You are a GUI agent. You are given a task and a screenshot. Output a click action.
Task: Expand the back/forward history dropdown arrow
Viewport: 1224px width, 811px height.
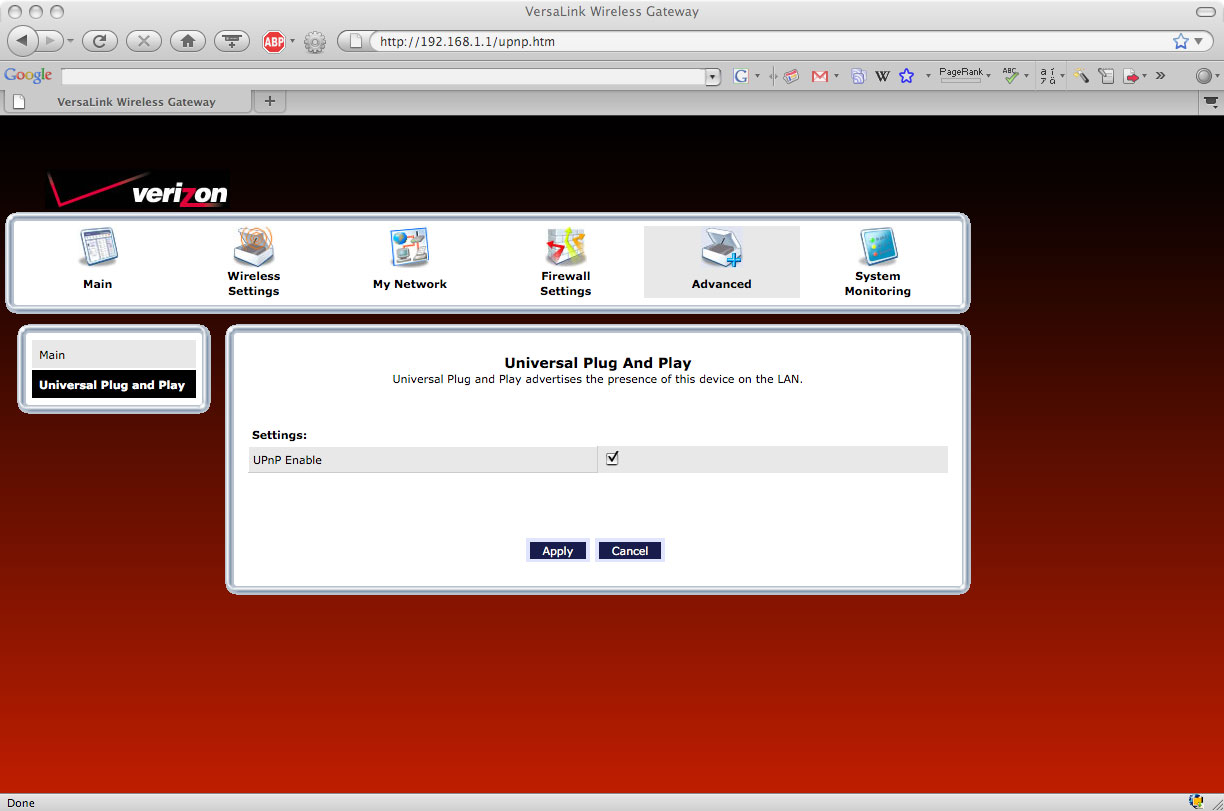[x=70, y=42]
